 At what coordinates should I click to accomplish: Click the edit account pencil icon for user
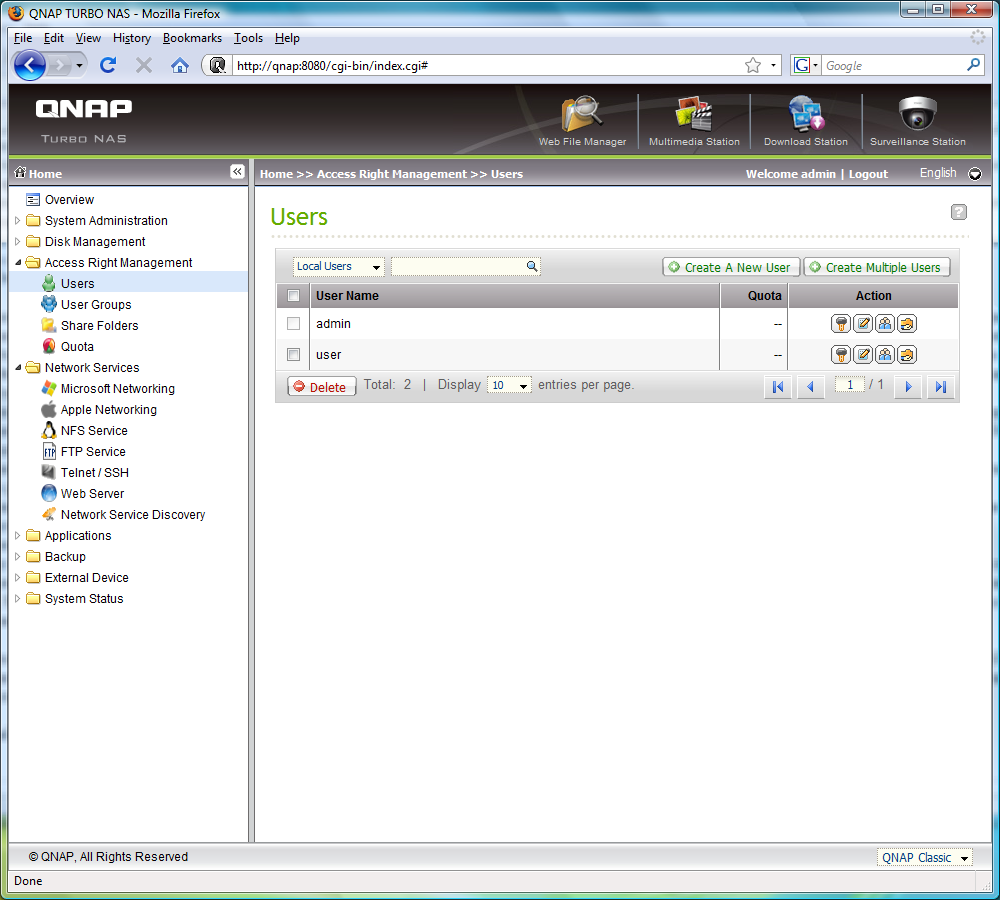[863, 355]
